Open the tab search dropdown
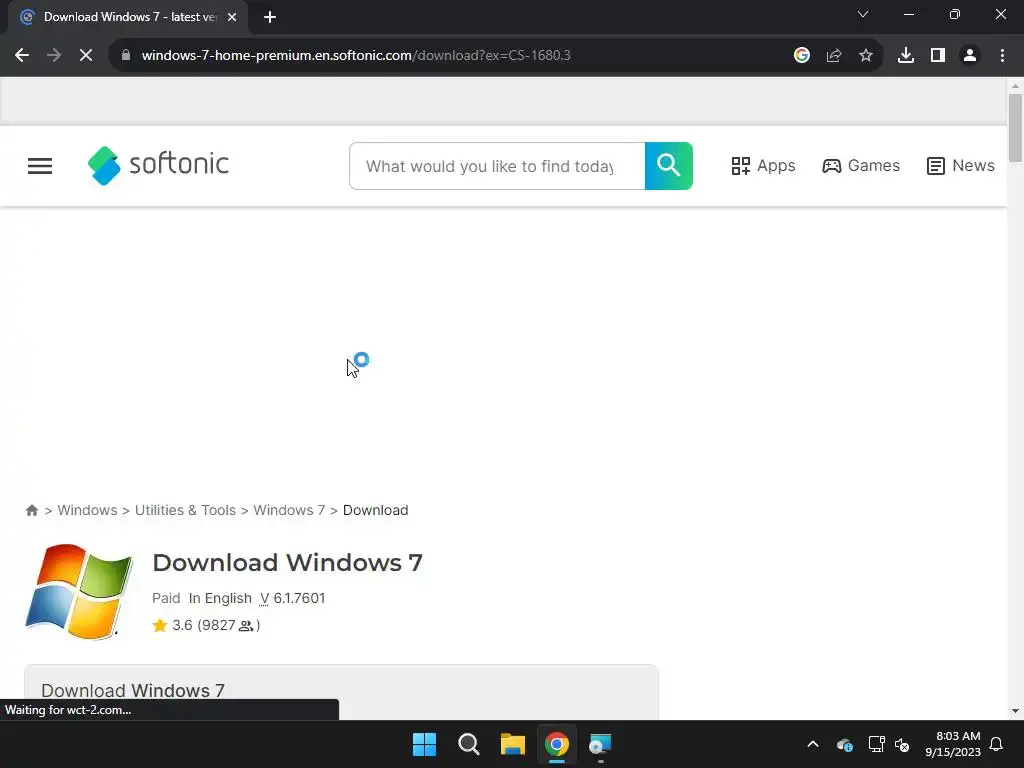 [863, 14]
